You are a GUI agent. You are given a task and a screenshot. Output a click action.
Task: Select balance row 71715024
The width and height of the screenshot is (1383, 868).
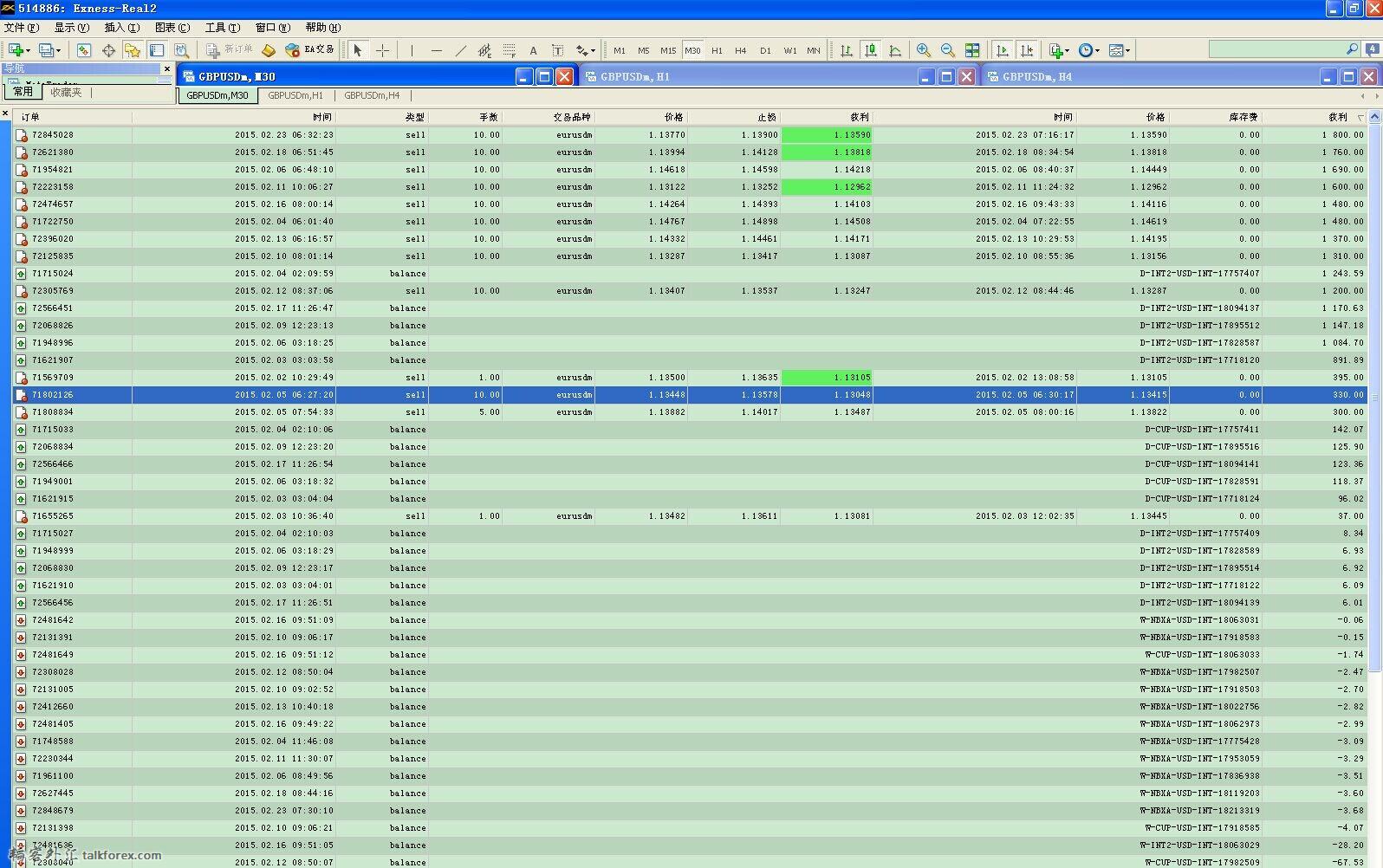click(690, 274)
